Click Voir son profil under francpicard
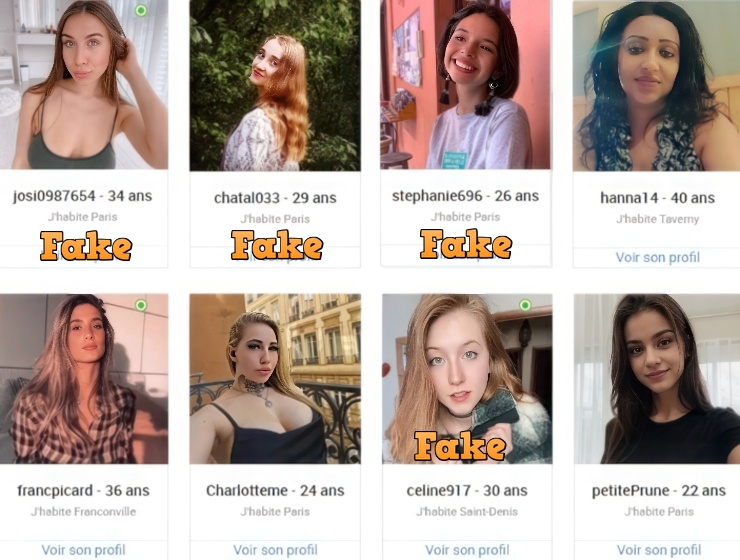The height and width of the screenshot is (560, 740). (84, 550)
